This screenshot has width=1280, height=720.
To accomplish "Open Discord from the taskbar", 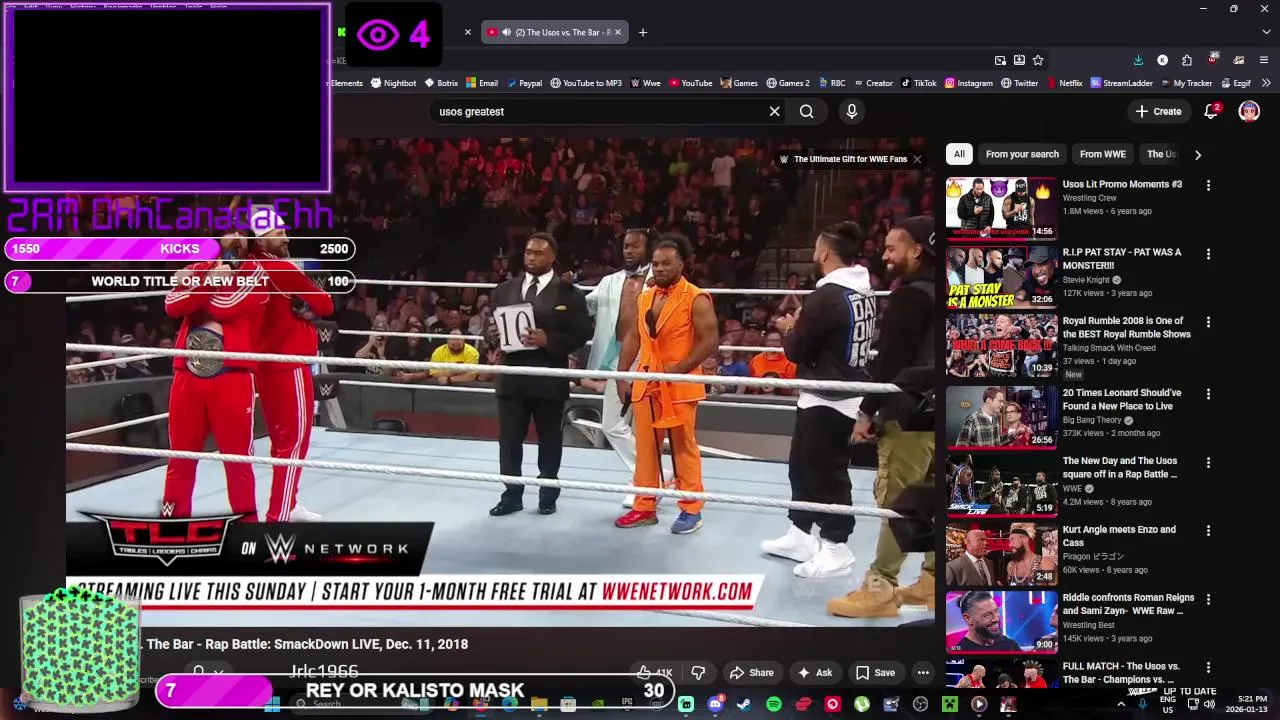I will pos(715,704).
